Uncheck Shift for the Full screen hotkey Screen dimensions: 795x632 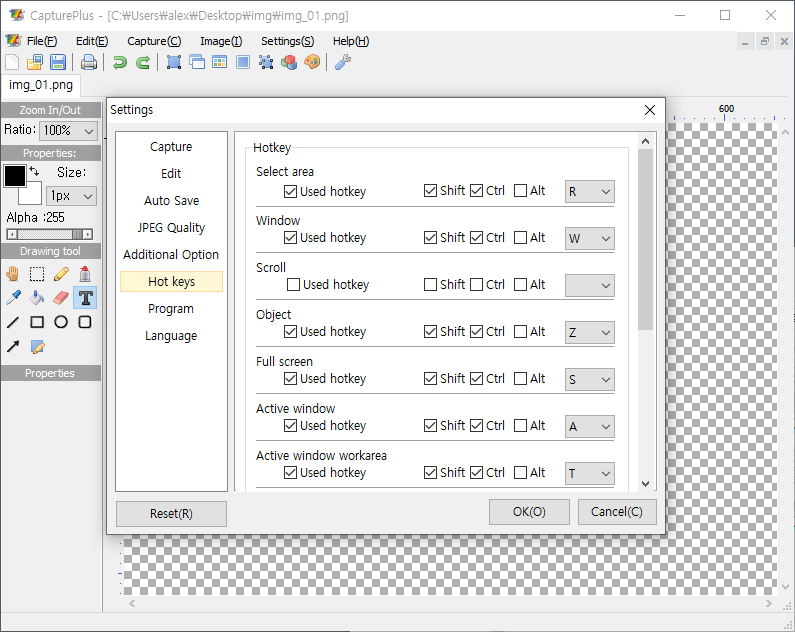[430, 379]
